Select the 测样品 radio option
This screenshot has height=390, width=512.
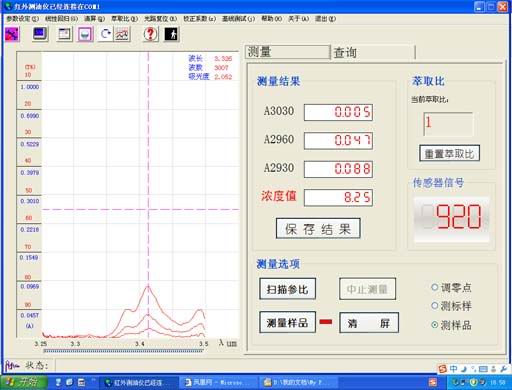pos(451,325)
